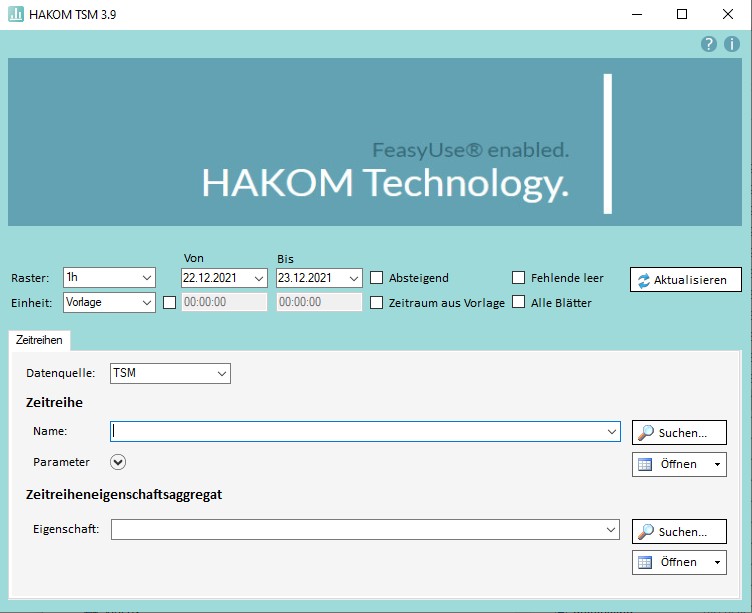The image size is (752, 613).
Task: Click the Aktualisieren refresh button
Action: point(685,280)
